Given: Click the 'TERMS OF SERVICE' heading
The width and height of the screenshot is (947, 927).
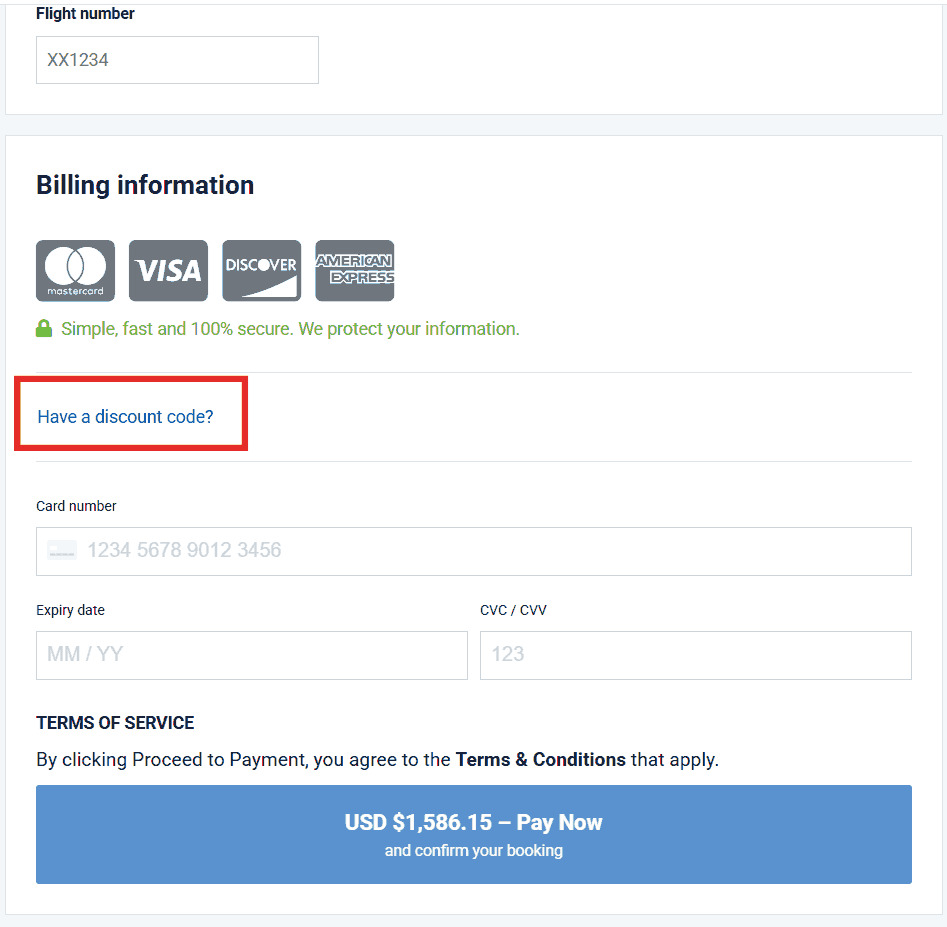Looking at the screenshot, I should point(115,723).
